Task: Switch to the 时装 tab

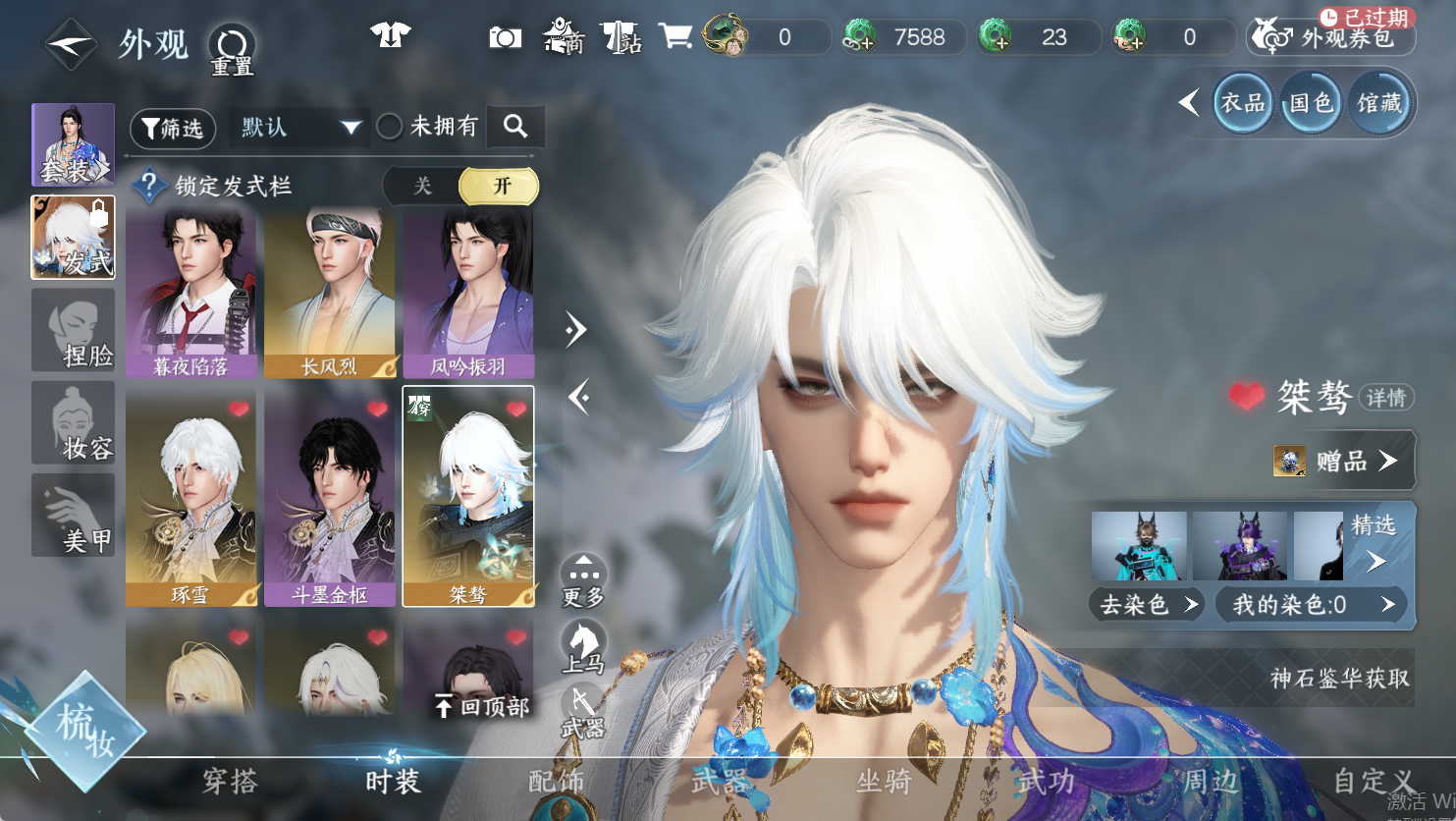Action: [393, 782]
